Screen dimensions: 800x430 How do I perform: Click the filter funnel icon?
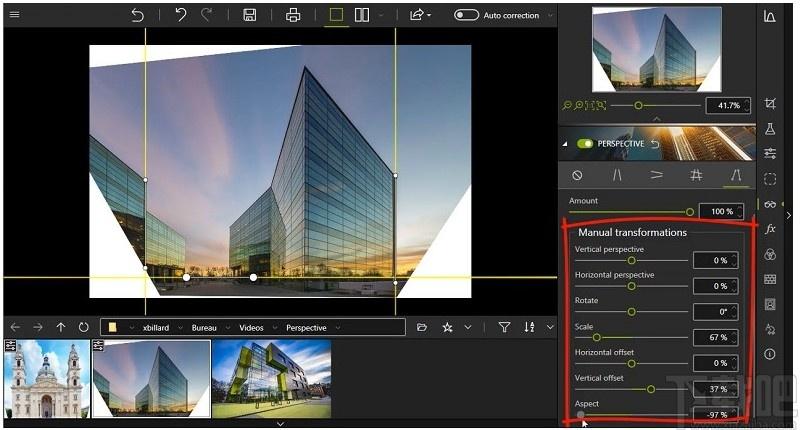pyautogui.click(x=504, y=327)
